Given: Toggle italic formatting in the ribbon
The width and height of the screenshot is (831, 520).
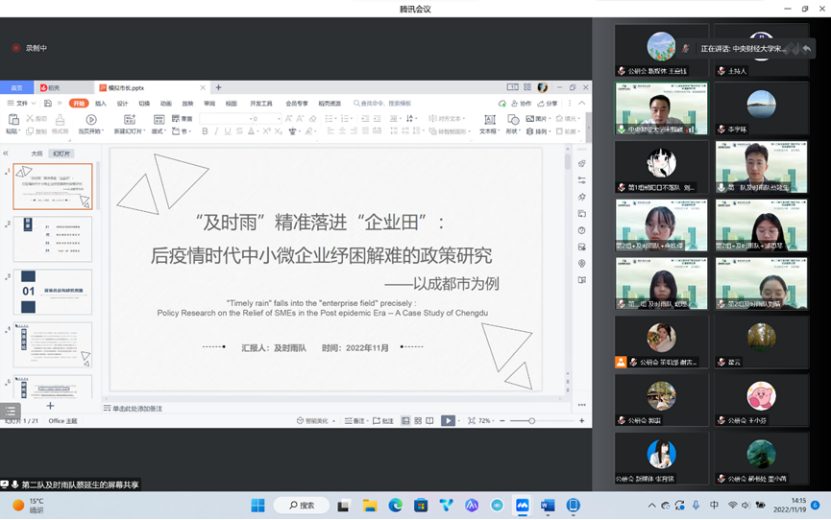Looking at the screenshot, I should click(x=214, y=131).
